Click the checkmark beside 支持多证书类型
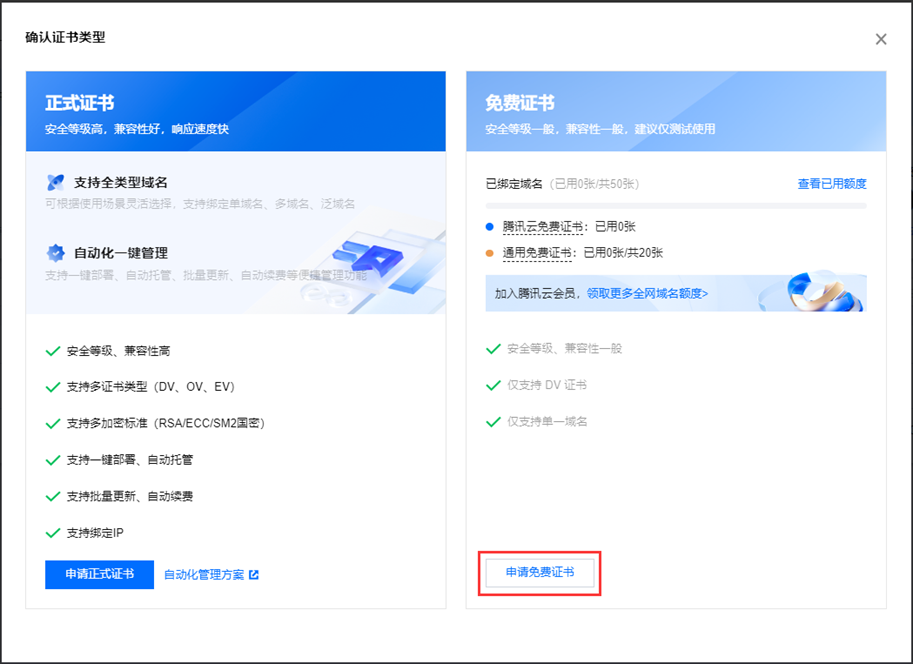The width and height of the screenshot is (913, 664). coord(53,387)
